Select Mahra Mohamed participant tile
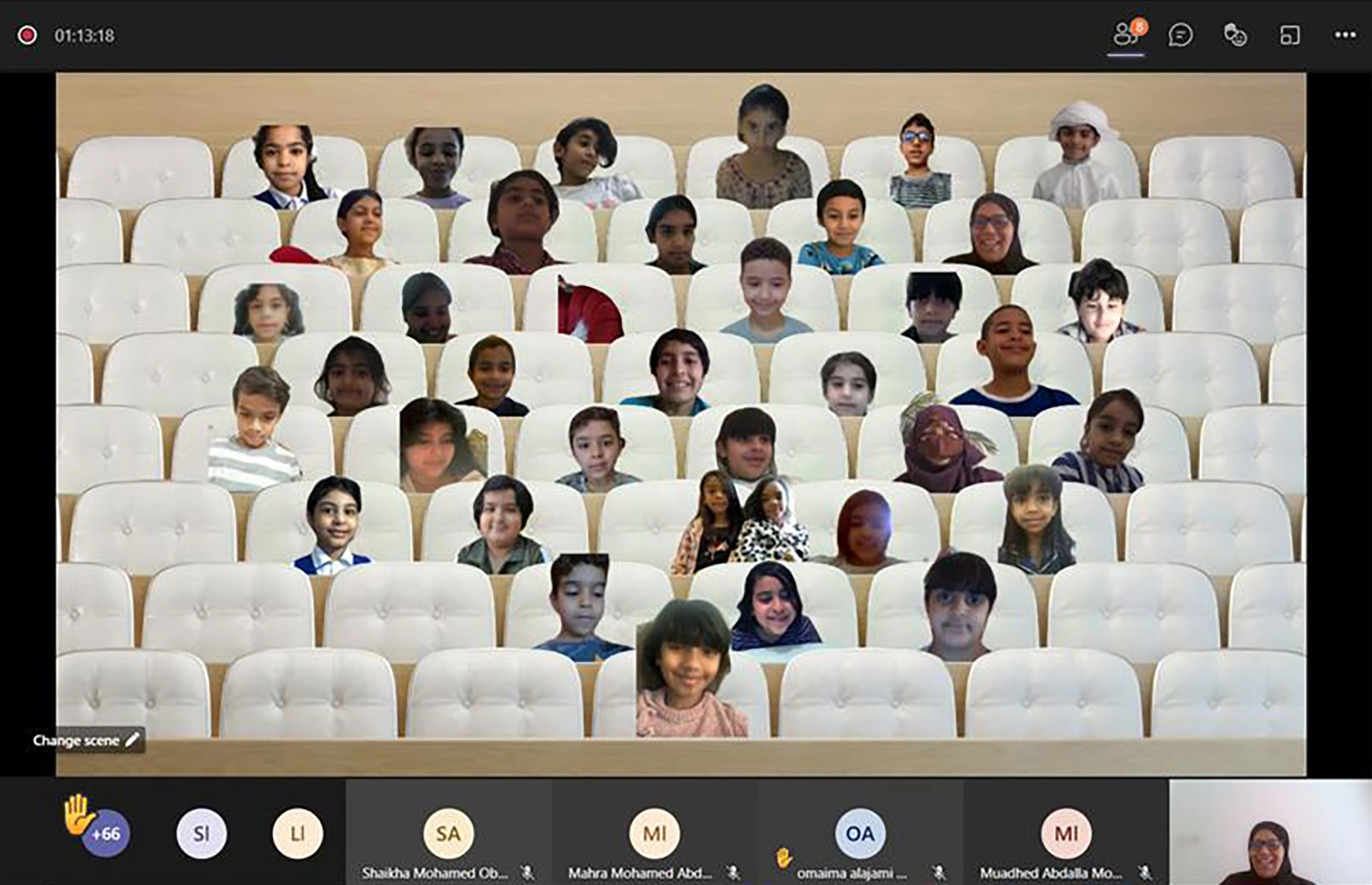 click(654, 833)
